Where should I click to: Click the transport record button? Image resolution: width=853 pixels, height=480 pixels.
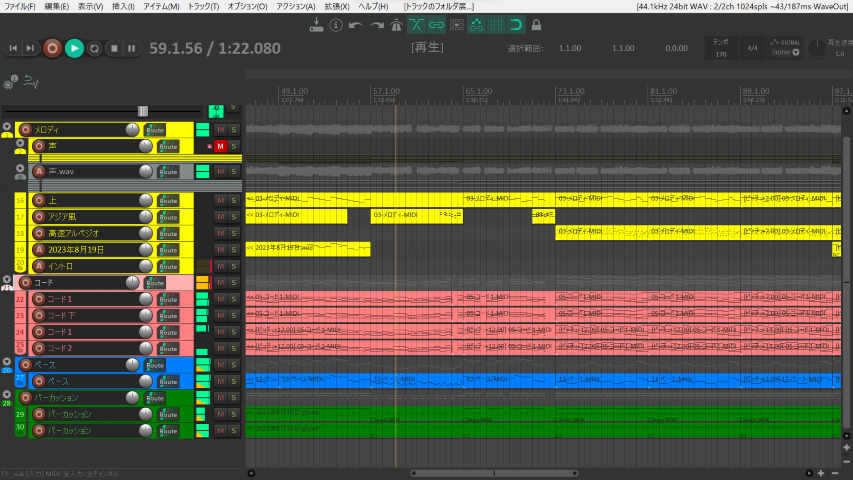(52, 48)
